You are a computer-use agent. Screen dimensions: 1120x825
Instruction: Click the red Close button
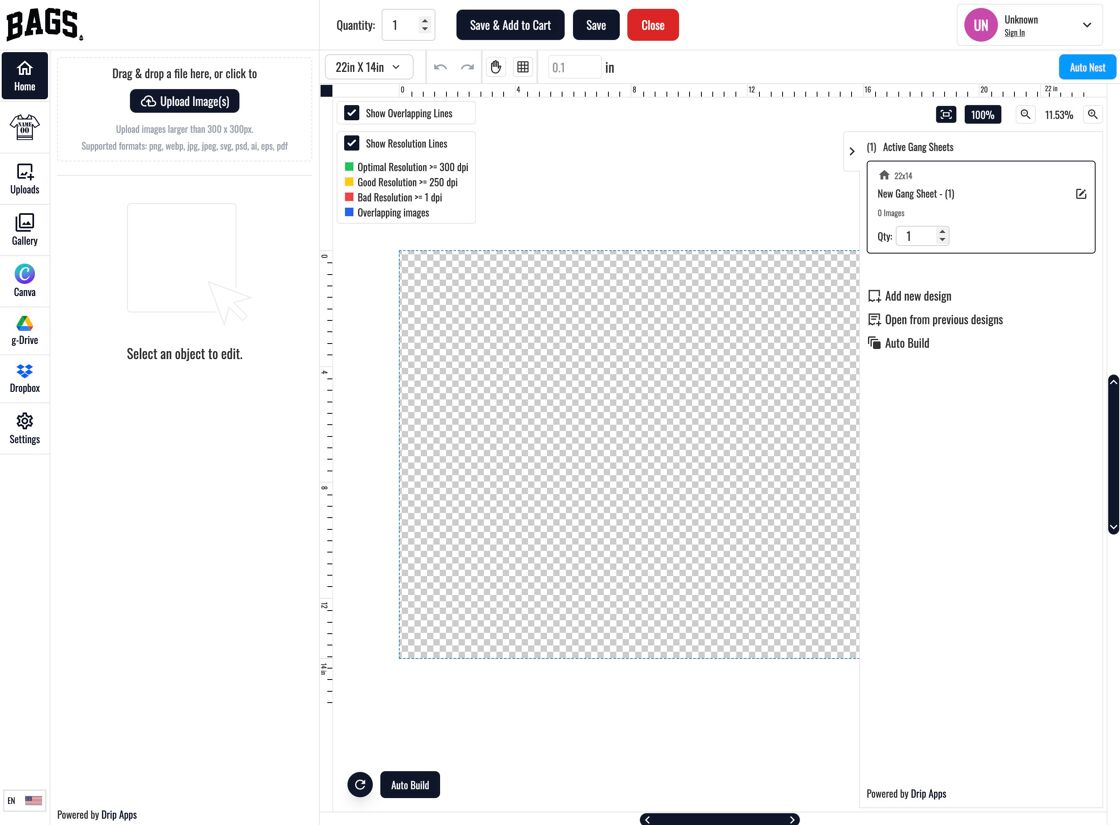653,25
